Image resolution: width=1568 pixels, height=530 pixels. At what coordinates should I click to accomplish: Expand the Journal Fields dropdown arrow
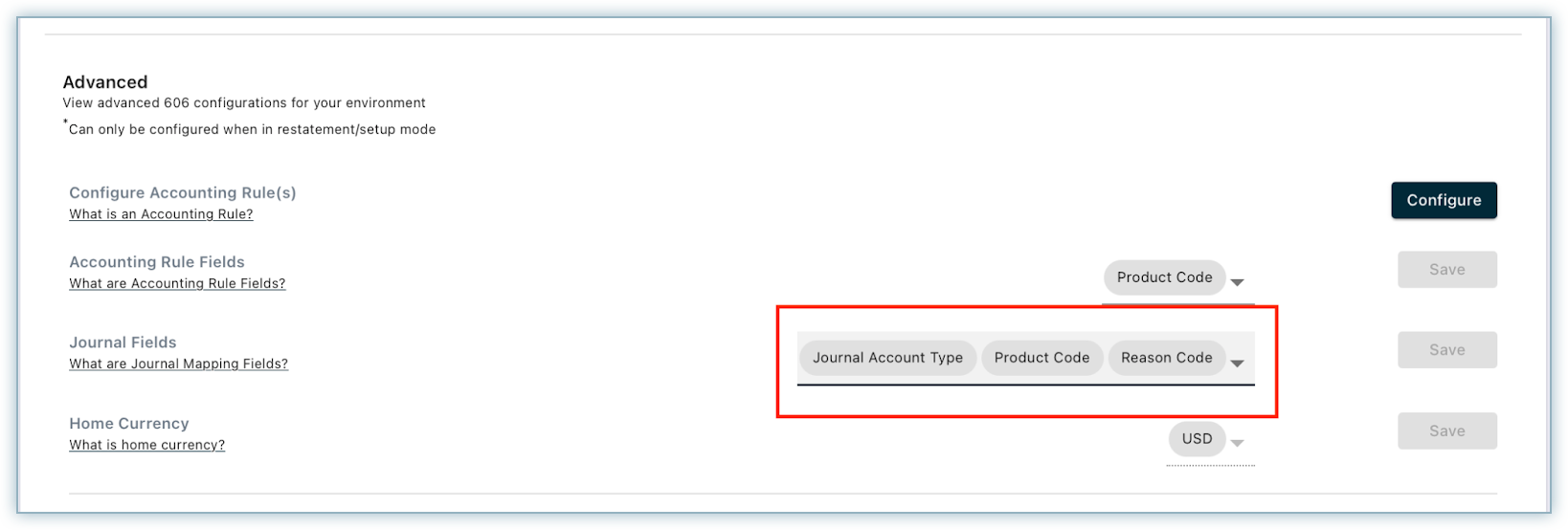click(x=1237, y=363)
